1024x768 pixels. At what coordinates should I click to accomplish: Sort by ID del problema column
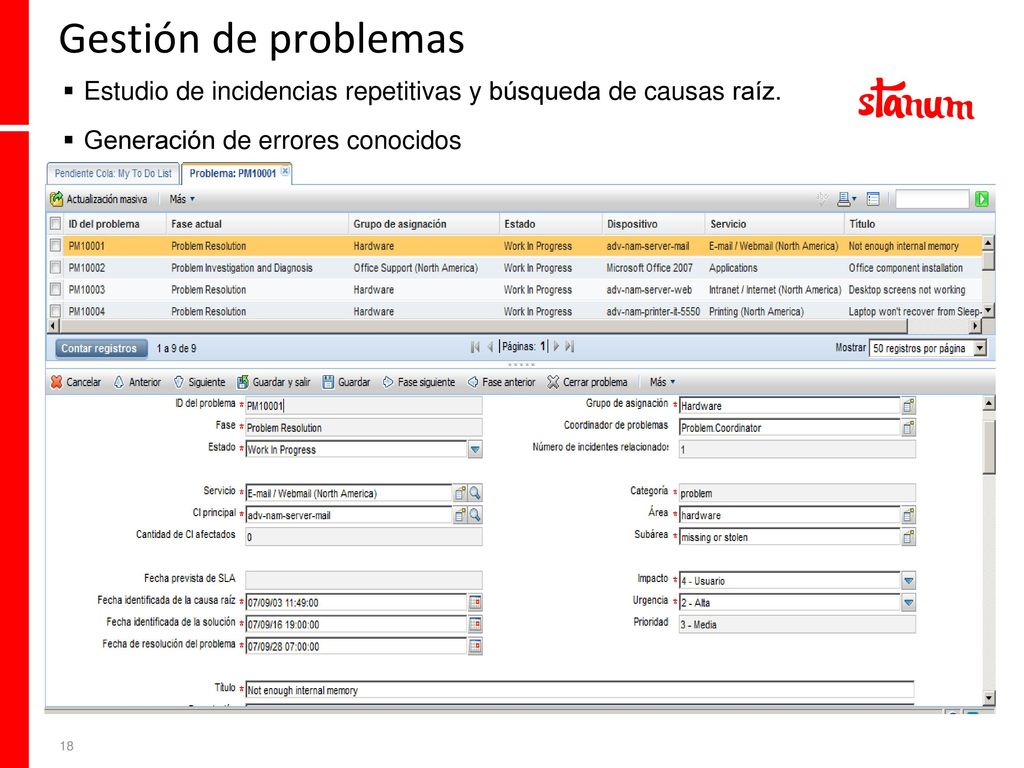tap(104, 223)
